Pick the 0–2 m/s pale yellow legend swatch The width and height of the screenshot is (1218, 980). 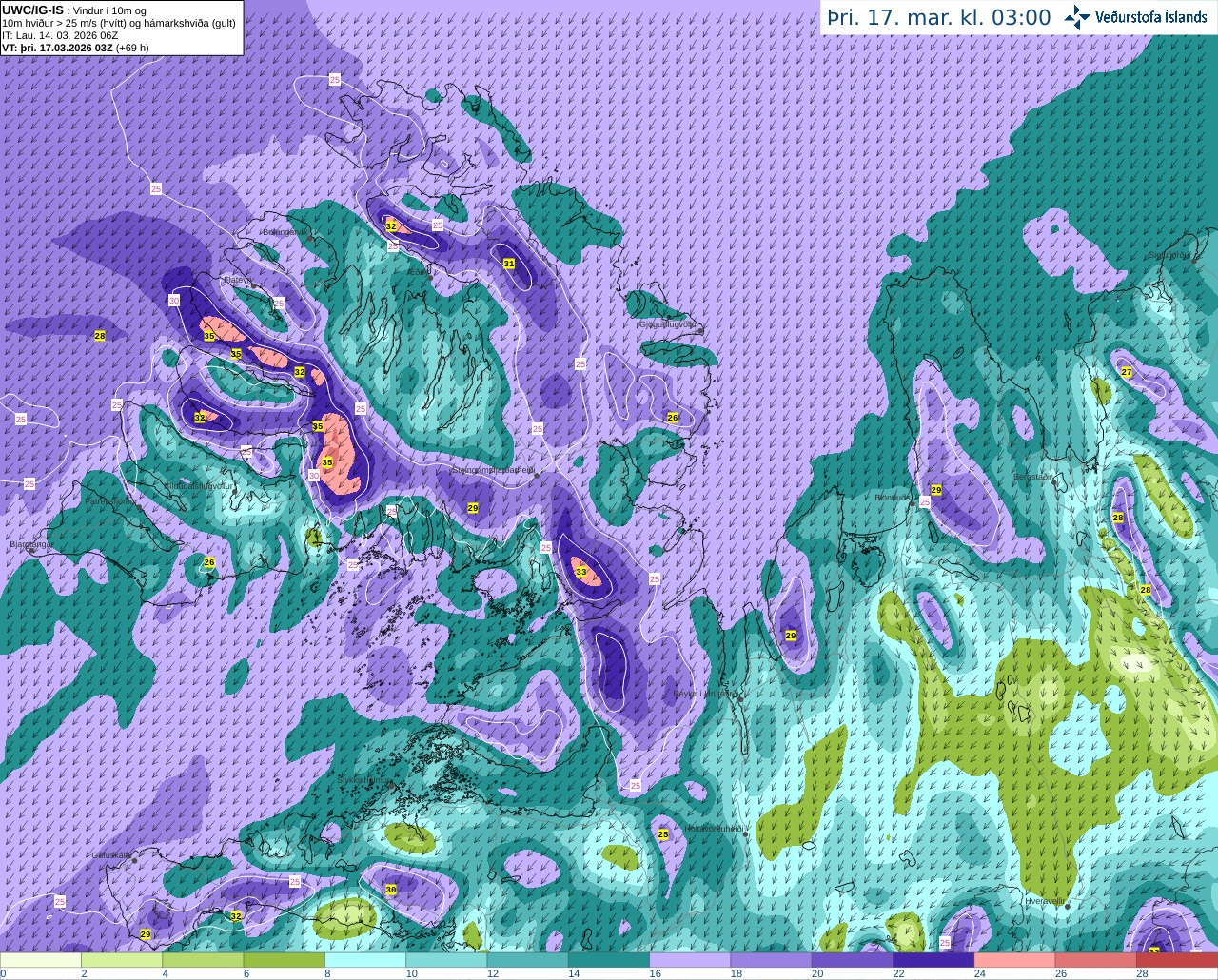(x=41, y=960)
